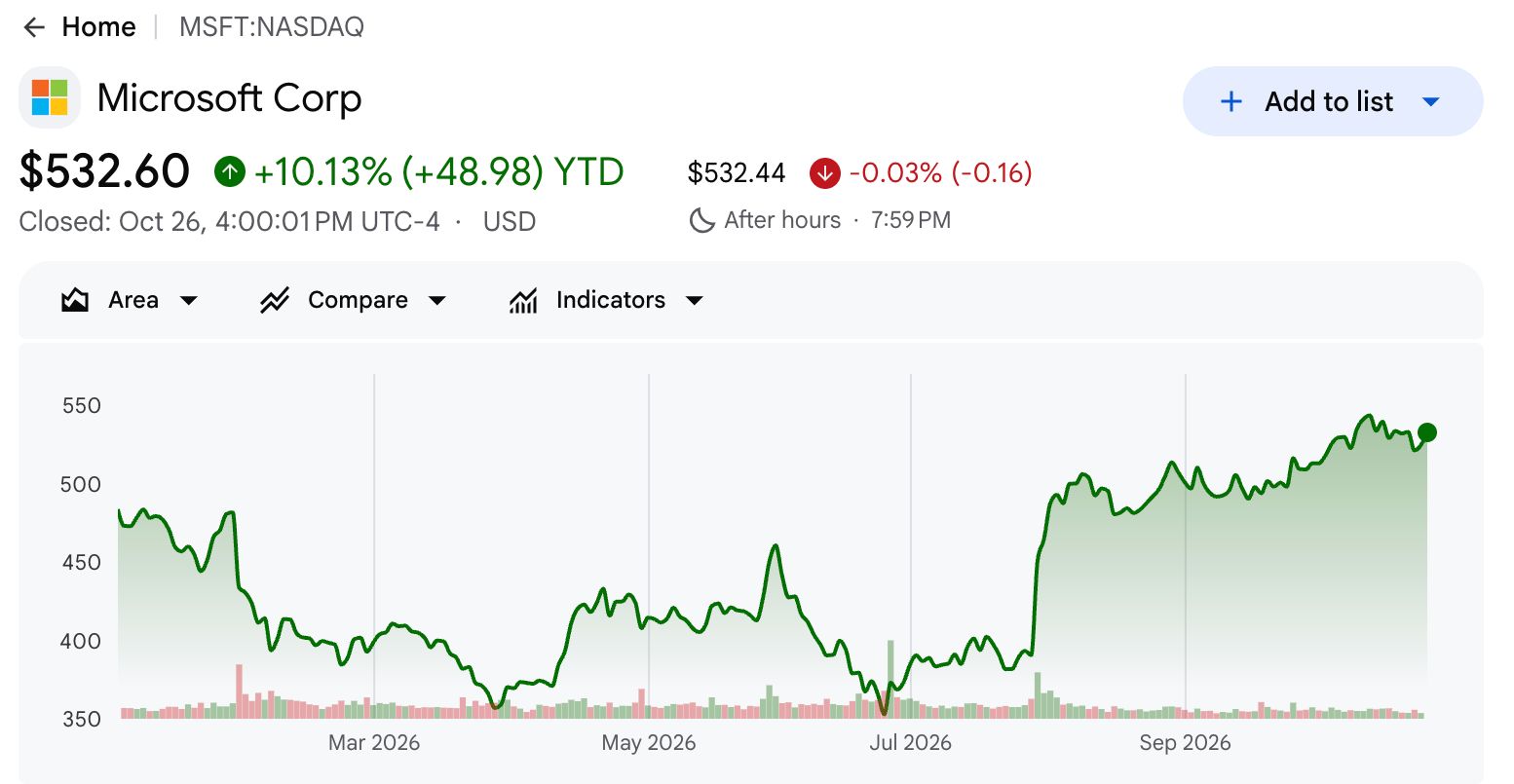Click the plus icon in Add to list
This screenshot has height=784, width=1514.
click(x=1231, y=101)
